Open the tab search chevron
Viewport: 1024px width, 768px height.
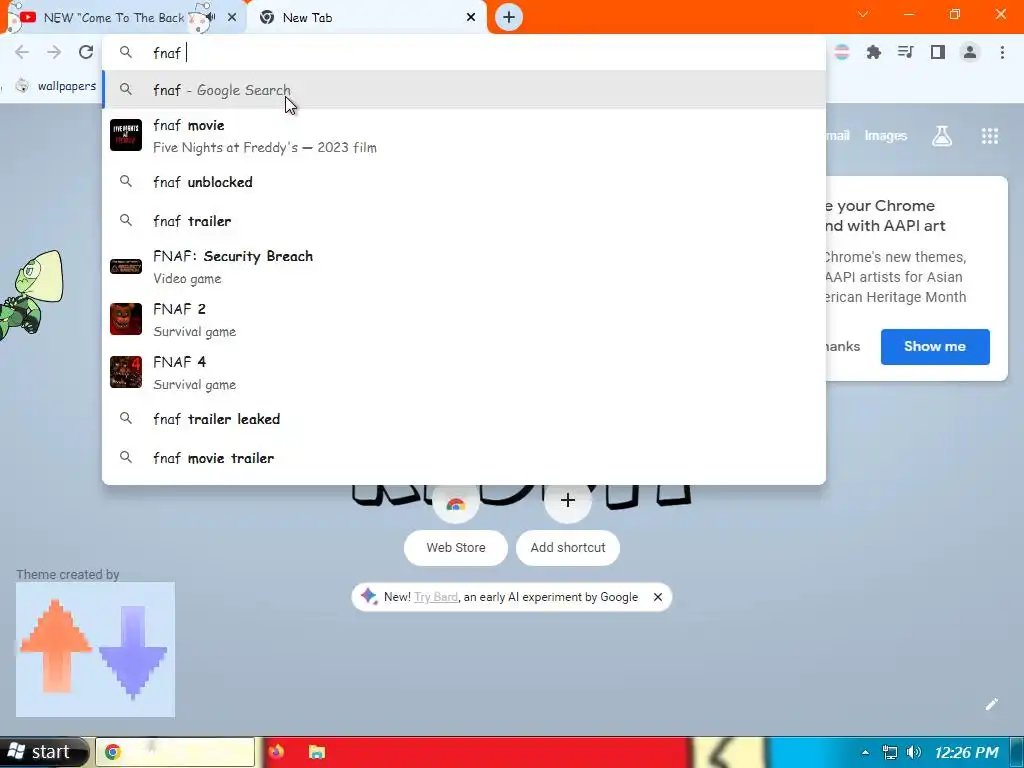(x=863, y=14)
